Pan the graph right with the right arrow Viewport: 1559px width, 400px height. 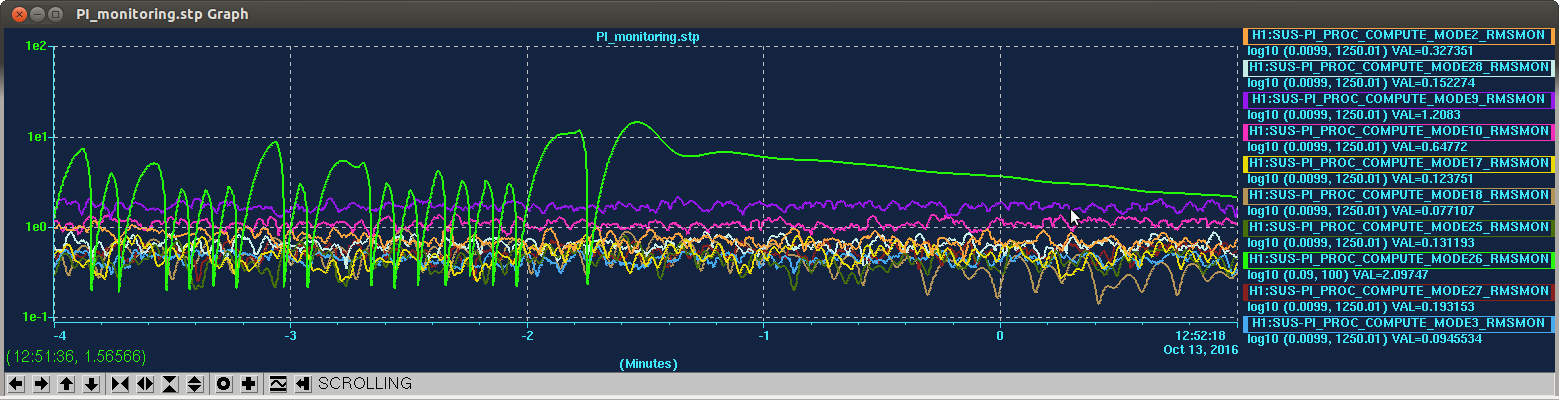[x=41, y=384]
